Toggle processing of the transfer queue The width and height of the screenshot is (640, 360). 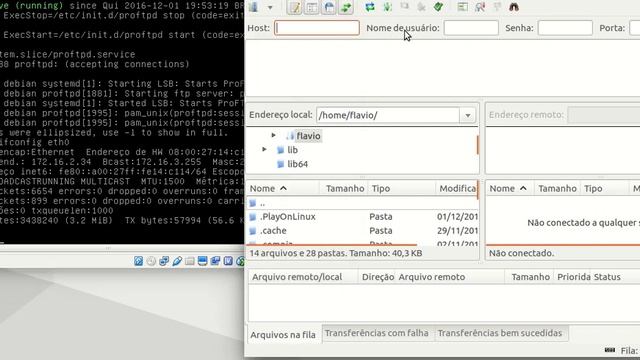(x=387, y=7)
